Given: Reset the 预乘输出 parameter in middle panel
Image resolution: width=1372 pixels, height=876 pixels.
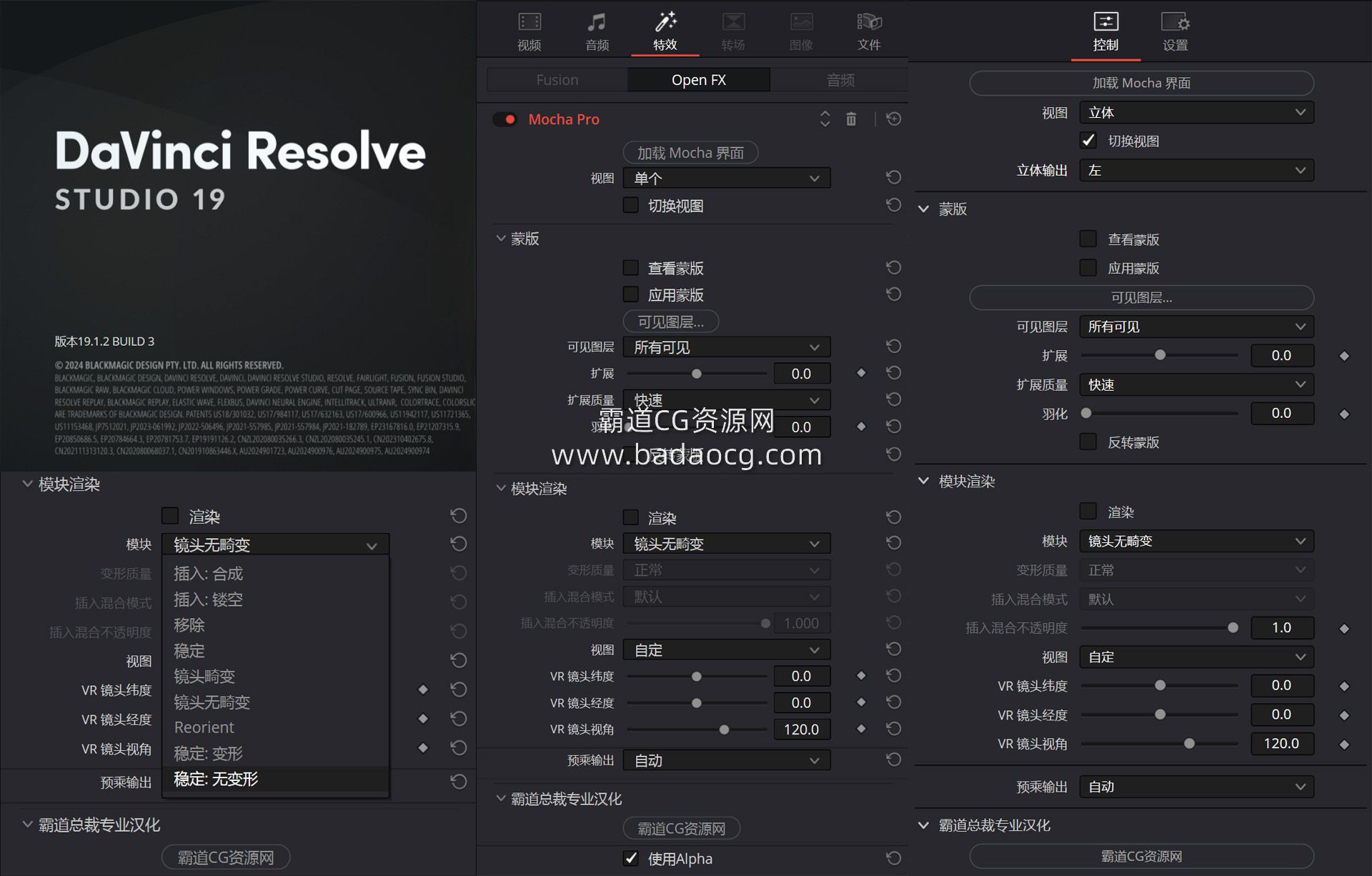Looking at the screenshot, I should click(x=893, y=760).
